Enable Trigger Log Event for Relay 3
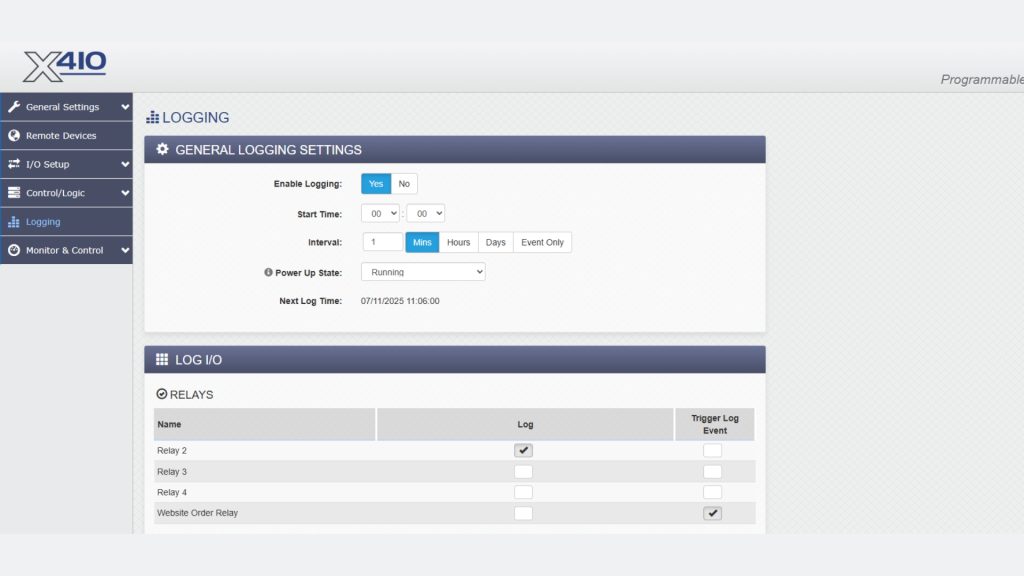 (x=712, y=472)
